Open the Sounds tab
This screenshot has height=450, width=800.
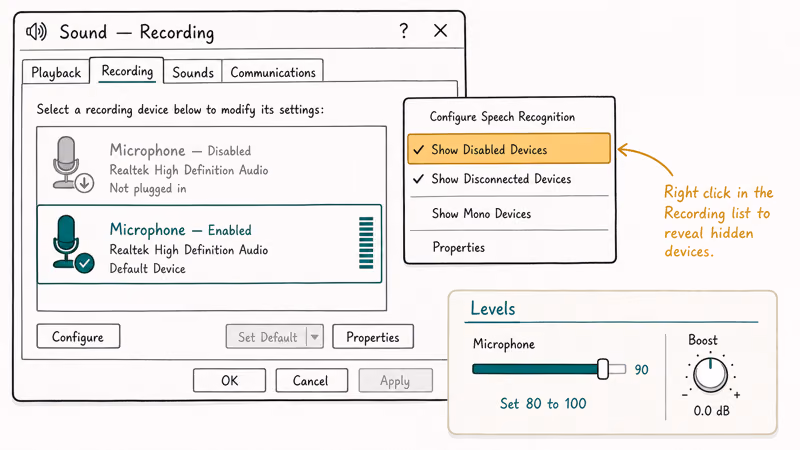pos(193,72)
